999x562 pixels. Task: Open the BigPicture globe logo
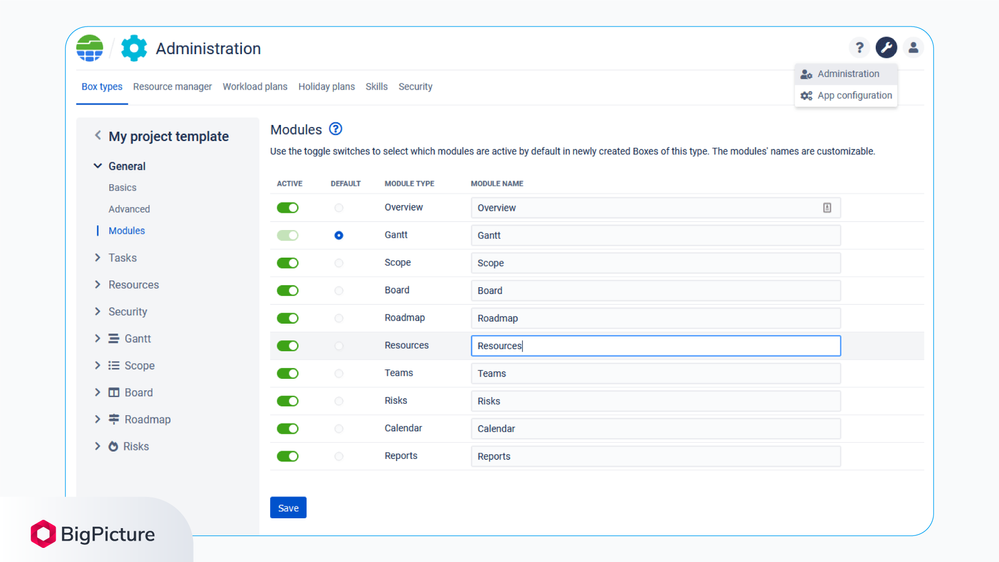[x=90, y=48]
